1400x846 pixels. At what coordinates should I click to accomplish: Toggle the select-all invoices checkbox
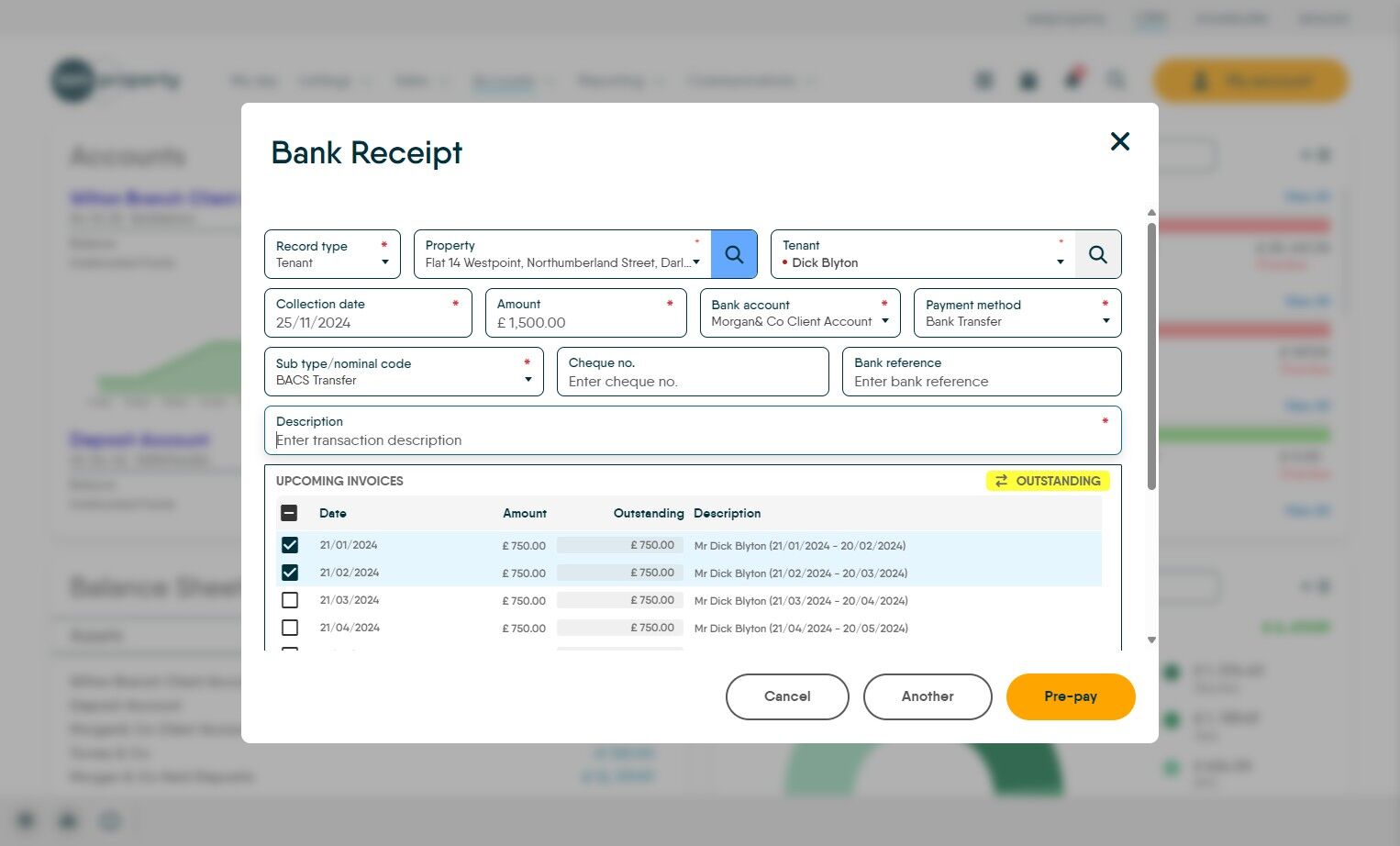coord(289,513)
